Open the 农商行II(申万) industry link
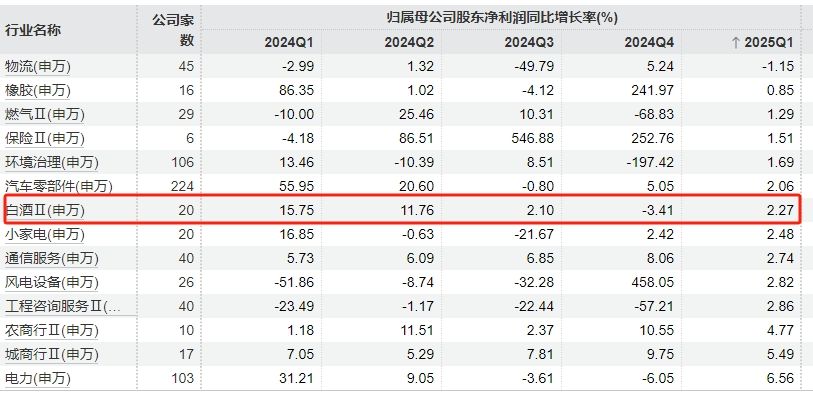 [52, 330]
